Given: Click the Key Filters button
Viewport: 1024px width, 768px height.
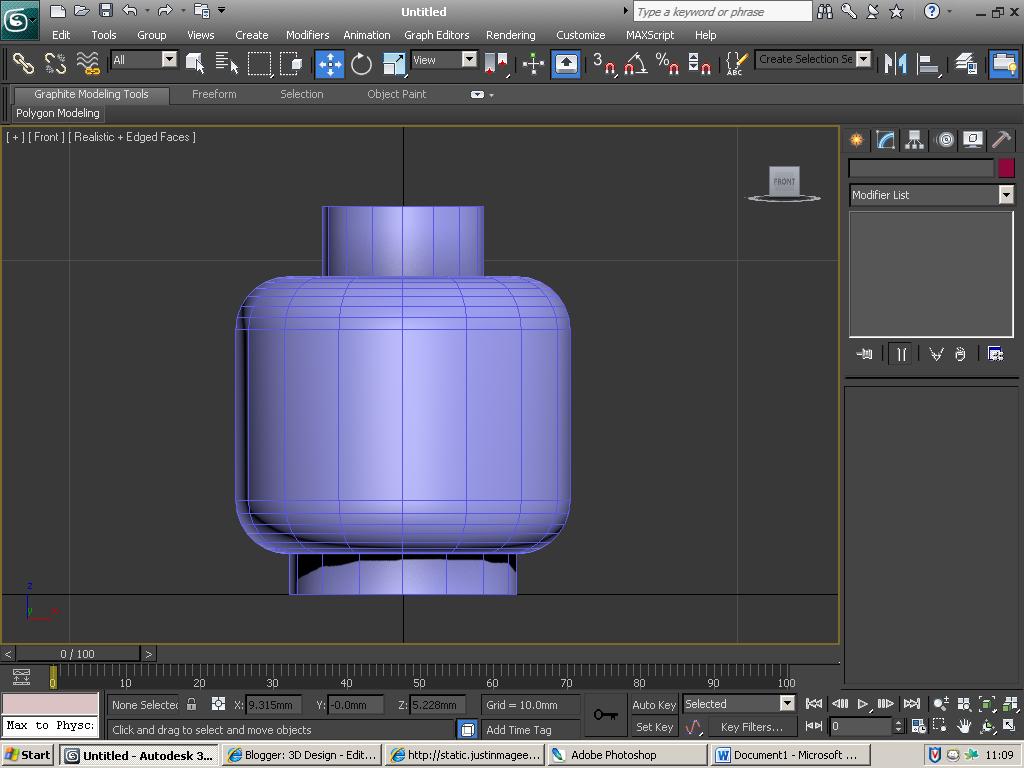Looking at the screenshot, I should 754,727.
